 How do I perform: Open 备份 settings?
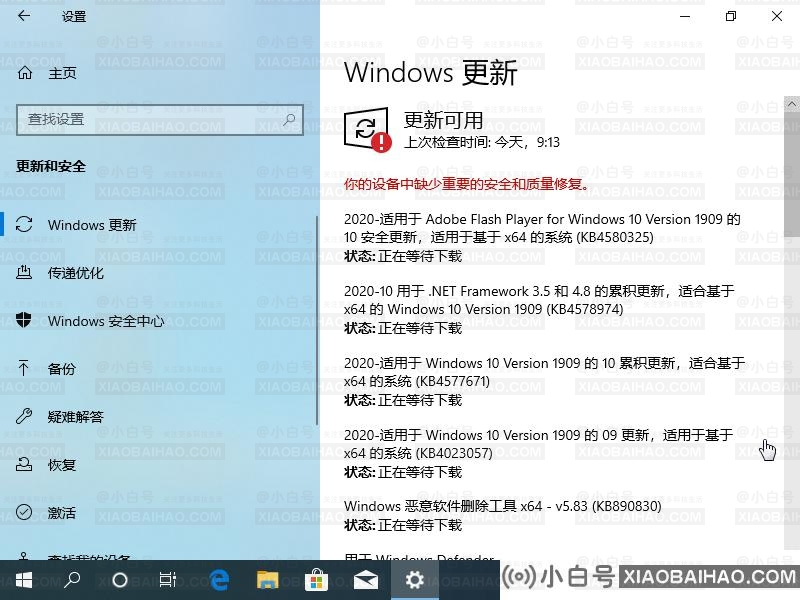coord(62,369)
